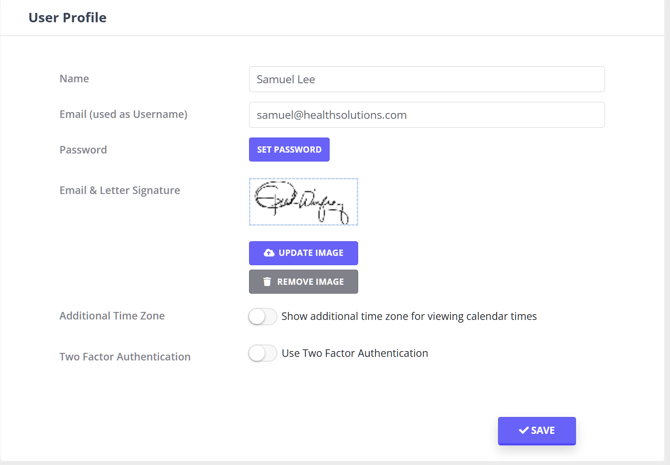Image resolution: width=670 pixels, height=465 pixels.
Task: Click the 'Email & Letter Signature' field label
Action: pos(120,190)
